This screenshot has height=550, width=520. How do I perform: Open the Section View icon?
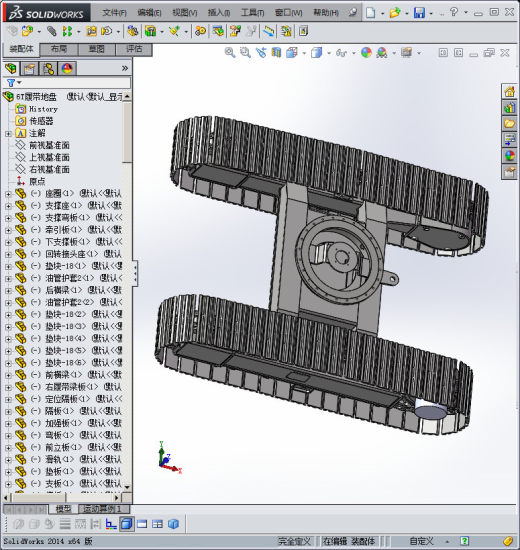(x=276, y=53)
